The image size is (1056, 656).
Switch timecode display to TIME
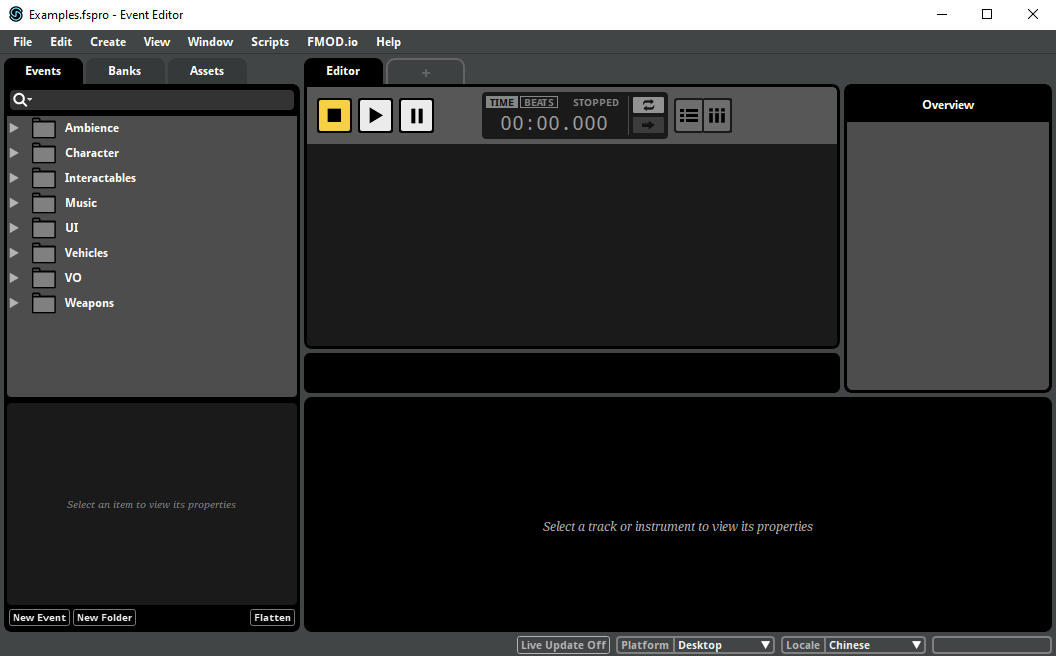pos(502,102)
